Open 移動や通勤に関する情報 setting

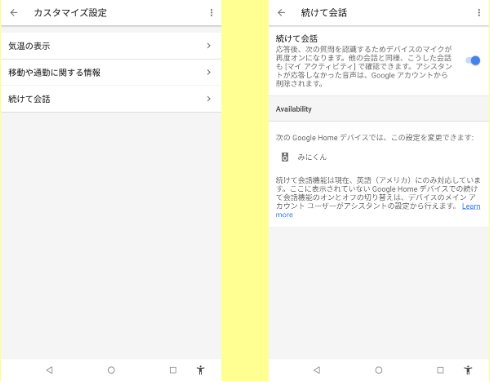click(x=111, y=72)
